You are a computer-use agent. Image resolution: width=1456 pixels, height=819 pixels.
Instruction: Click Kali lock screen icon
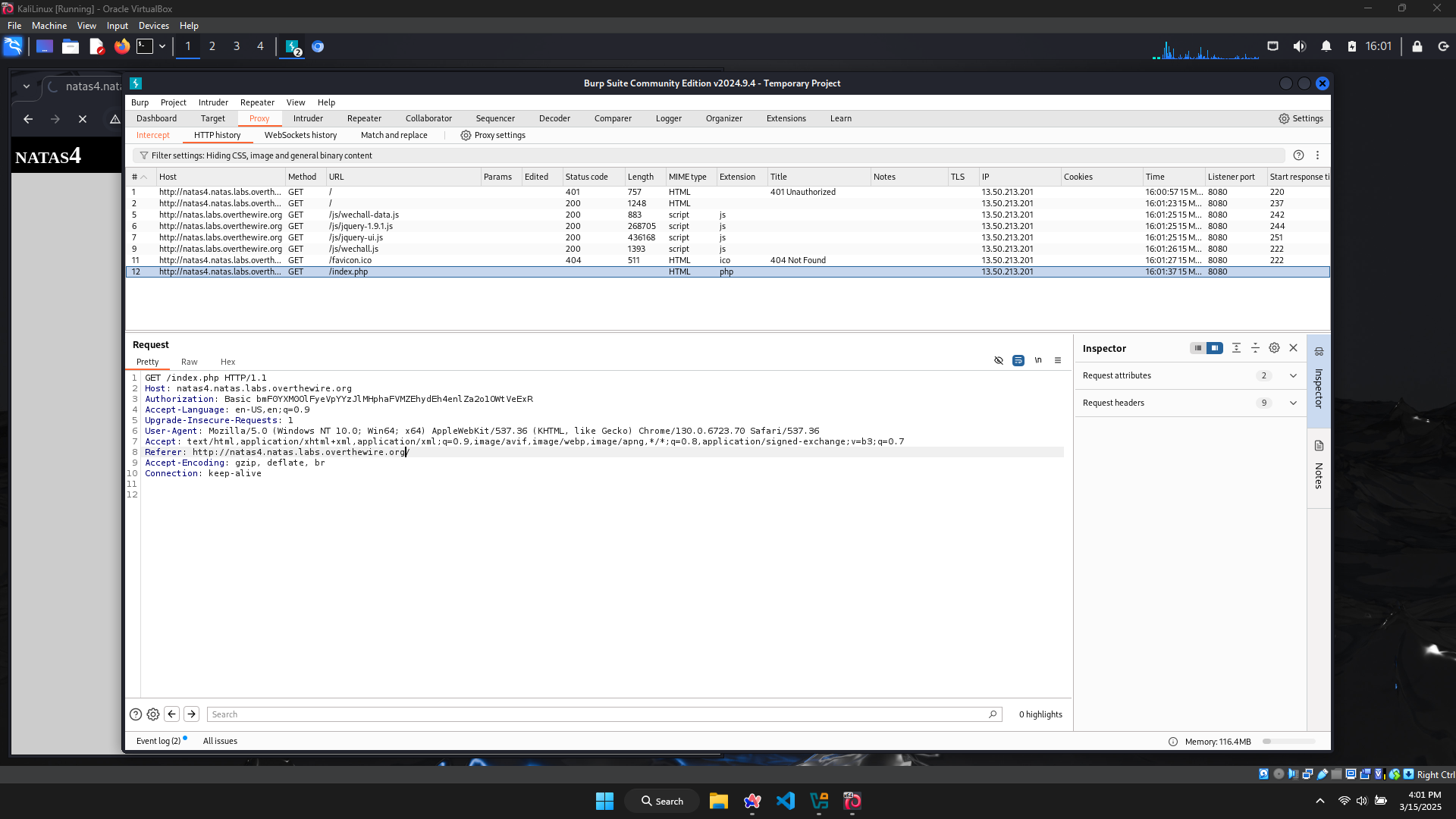(1417, 46)
